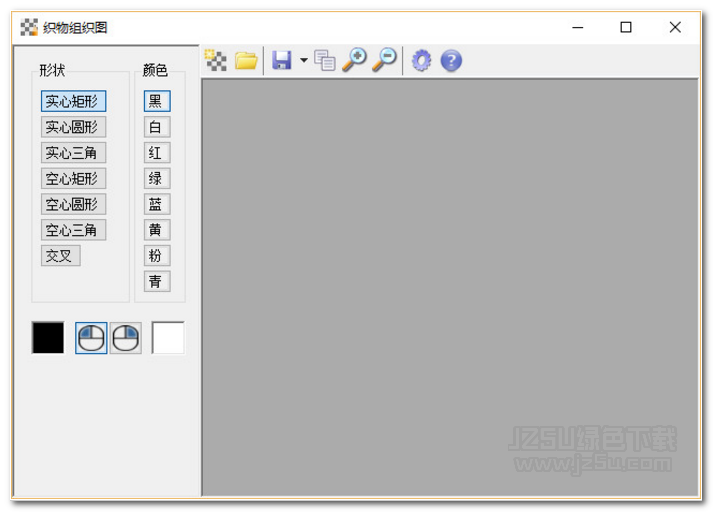Screen dimensions: 713x512
Task: Choose the 蓝 color button
Action: [x=157, y=204]
